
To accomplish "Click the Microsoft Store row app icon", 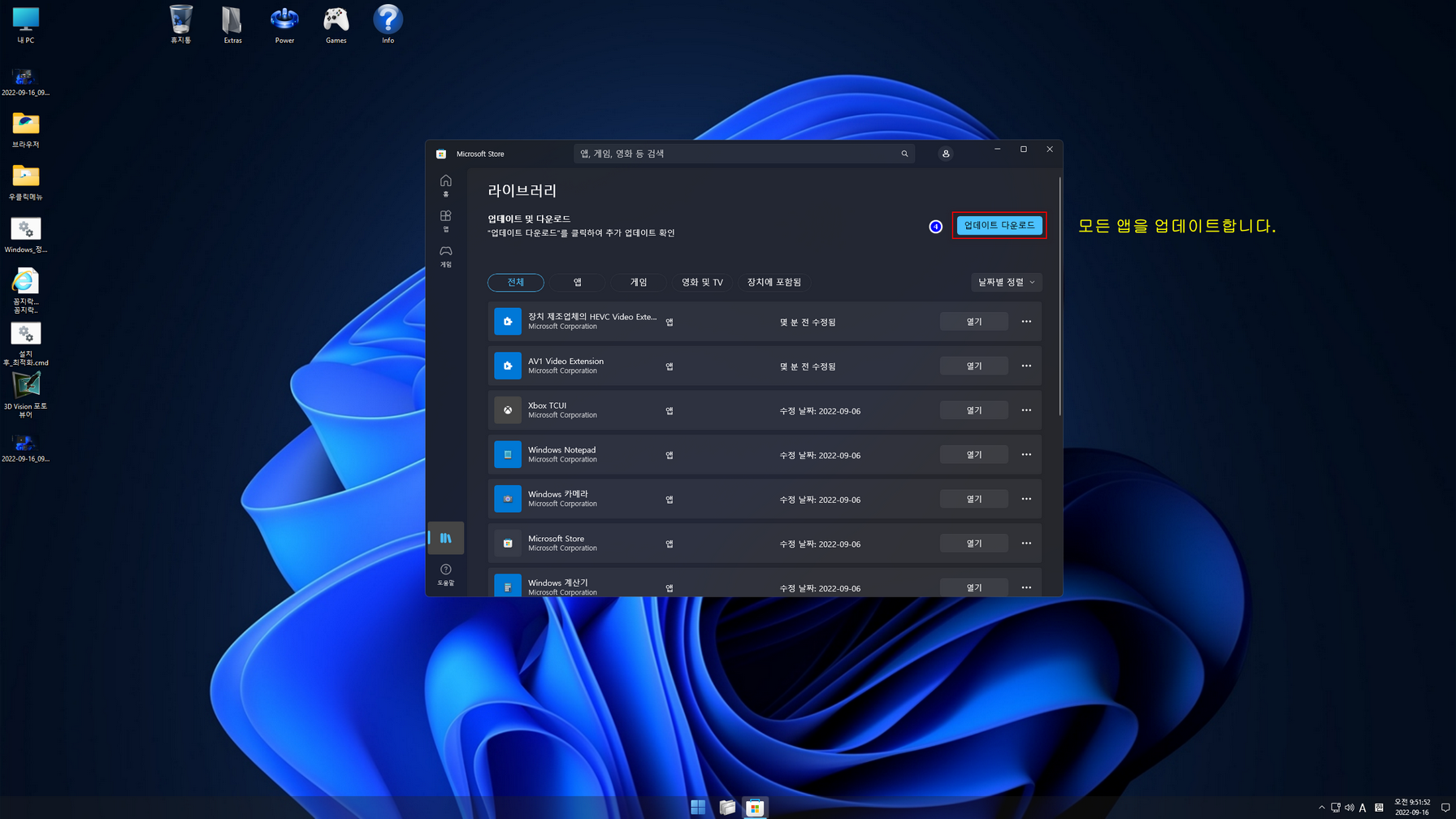I will pyautogui.click(x=508, y=544).
